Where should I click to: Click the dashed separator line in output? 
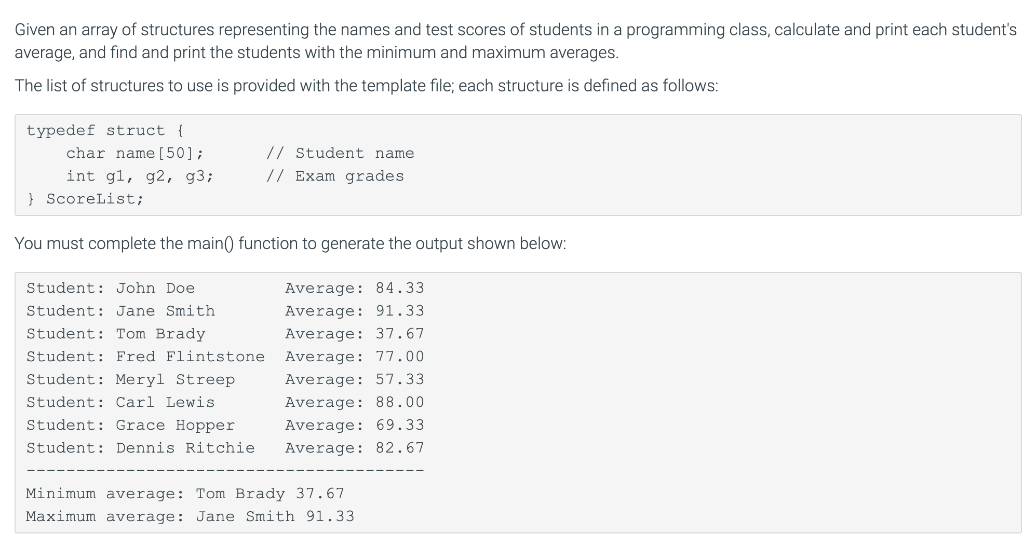pos(225,470)
